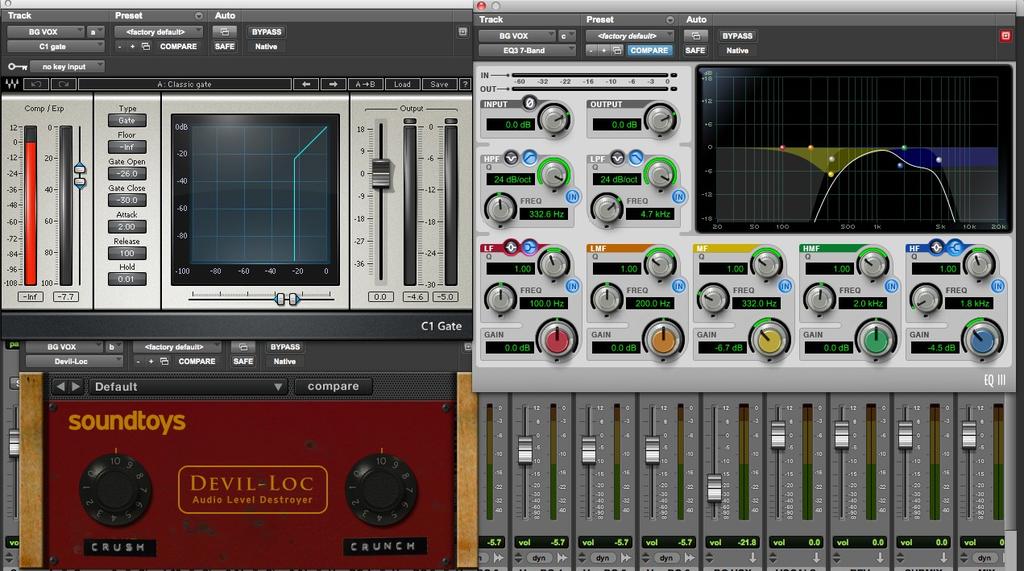The image size is (1024, 571).
Task: Open the insert 'c' selector in EQ3 window
Action: tap(566, 36)
